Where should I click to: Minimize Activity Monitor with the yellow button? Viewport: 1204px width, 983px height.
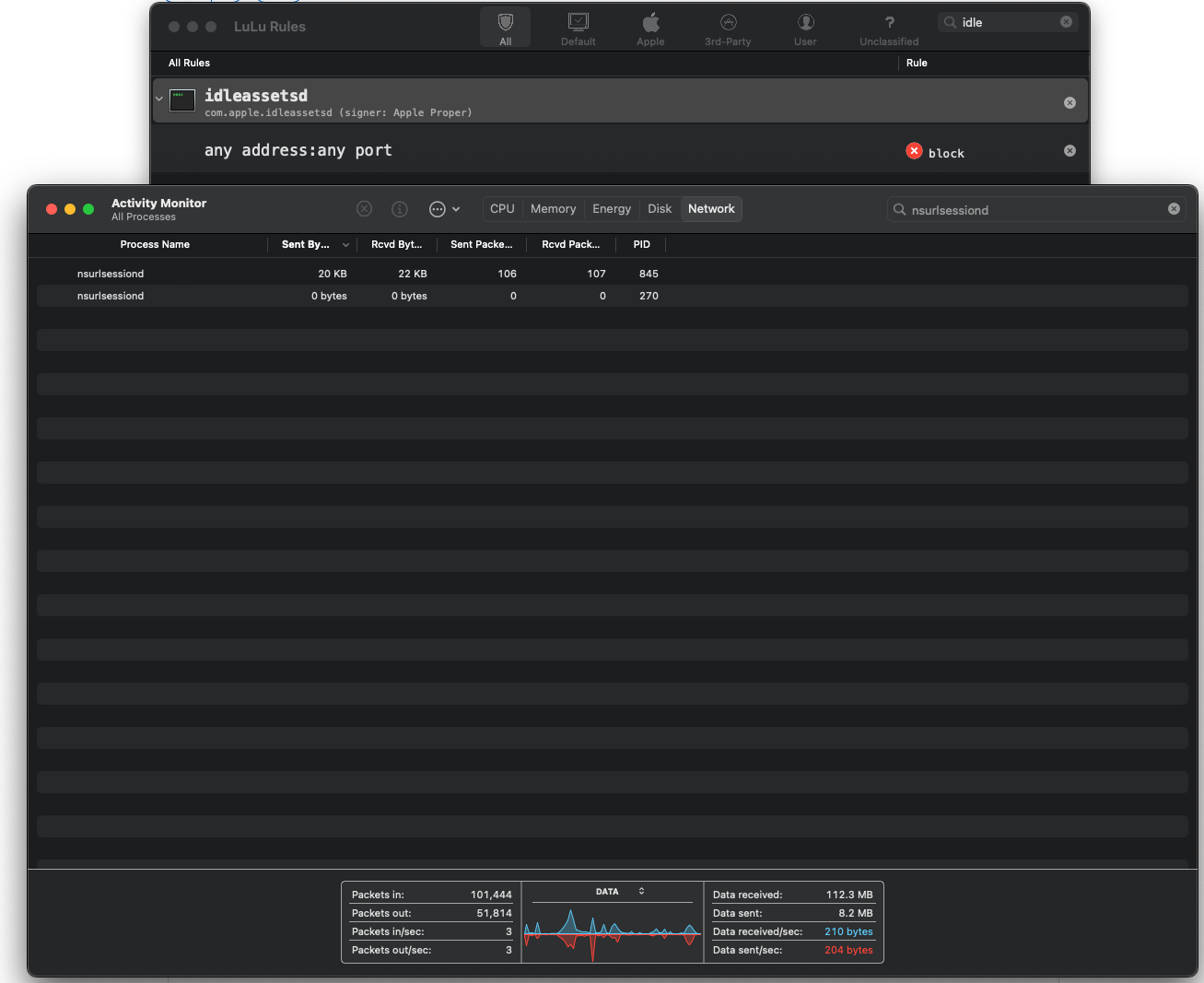[70, 209]
